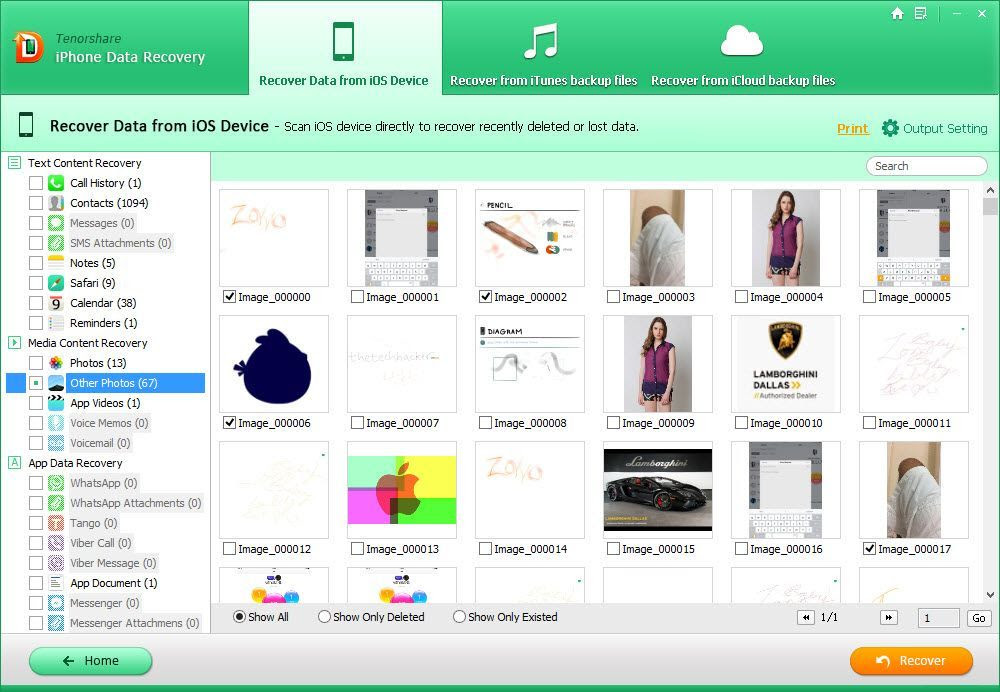Select Photos (13) category
The image size is (1000, 692).
coord(98,363)
